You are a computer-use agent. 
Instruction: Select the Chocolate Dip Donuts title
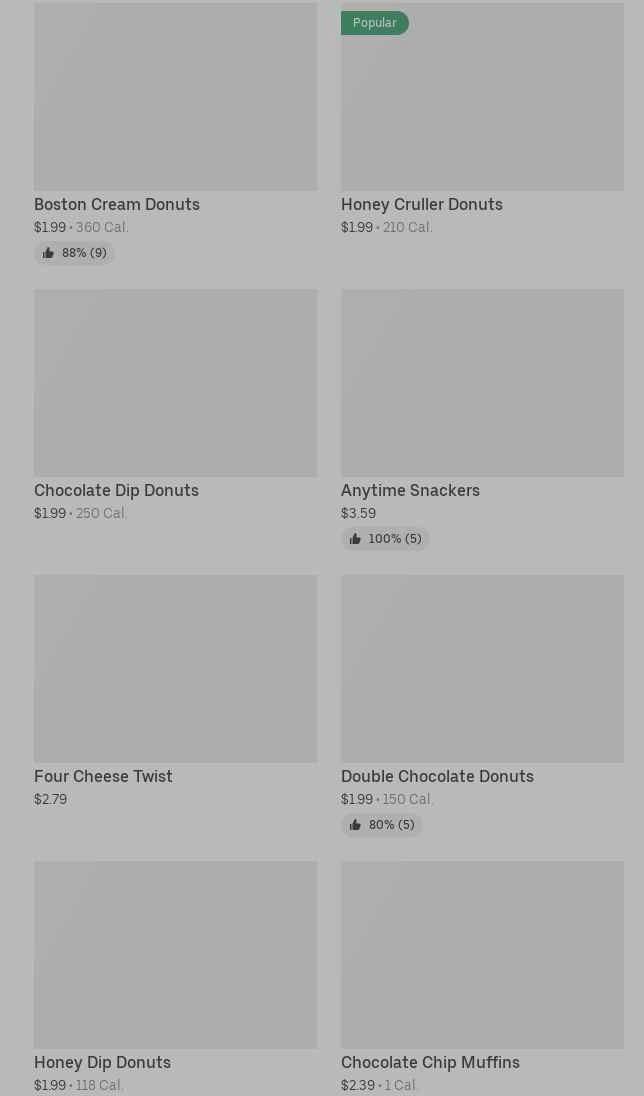coord(116,491)
